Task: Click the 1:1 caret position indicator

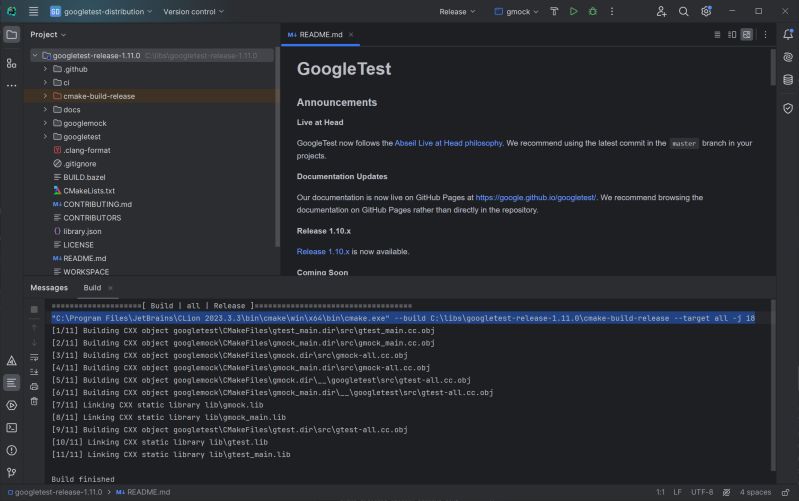Action: tap(660, 492)
